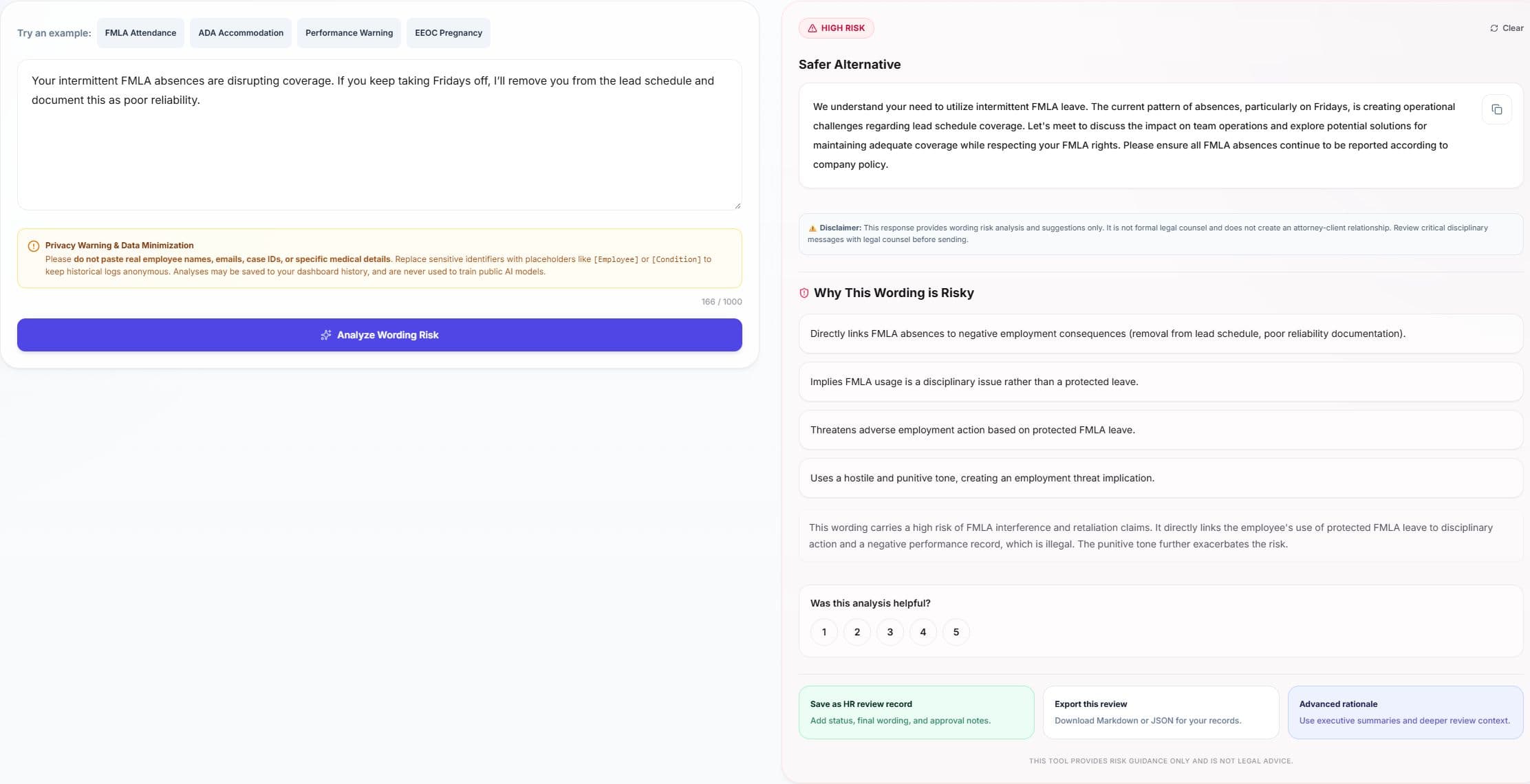The width and height of the screenshot is (1530, 784).
Task: Click the disclaimer warning icon
Action: 812,228
